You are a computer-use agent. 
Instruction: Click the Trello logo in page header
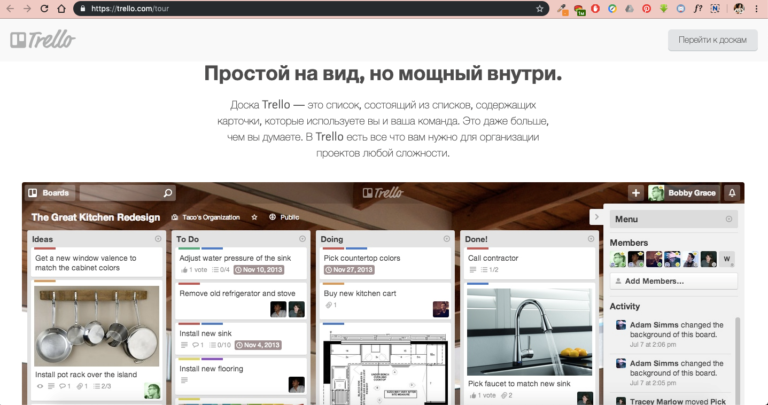click(43, 40)
